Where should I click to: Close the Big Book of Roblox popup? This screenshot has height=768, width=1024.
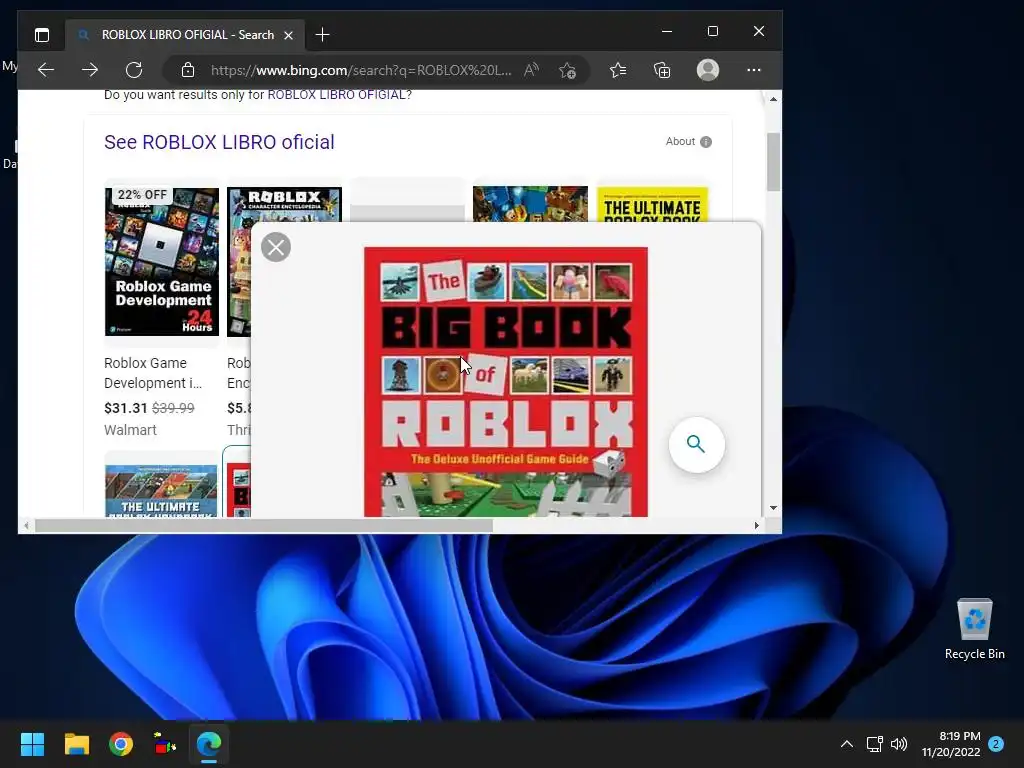(x=276, y=247)
